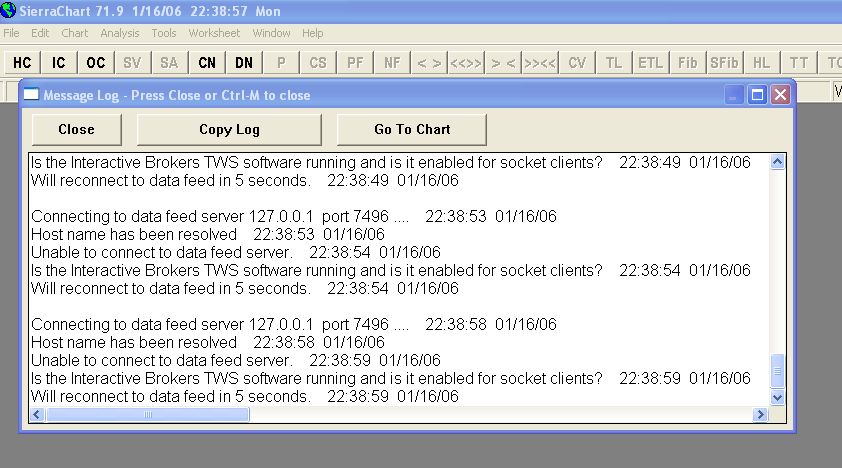Image resolution: width=842 pixels, height=468 pixels.
Task: Click 'Will reconnect' line at 22:38:54
Action: coord(245,288)
